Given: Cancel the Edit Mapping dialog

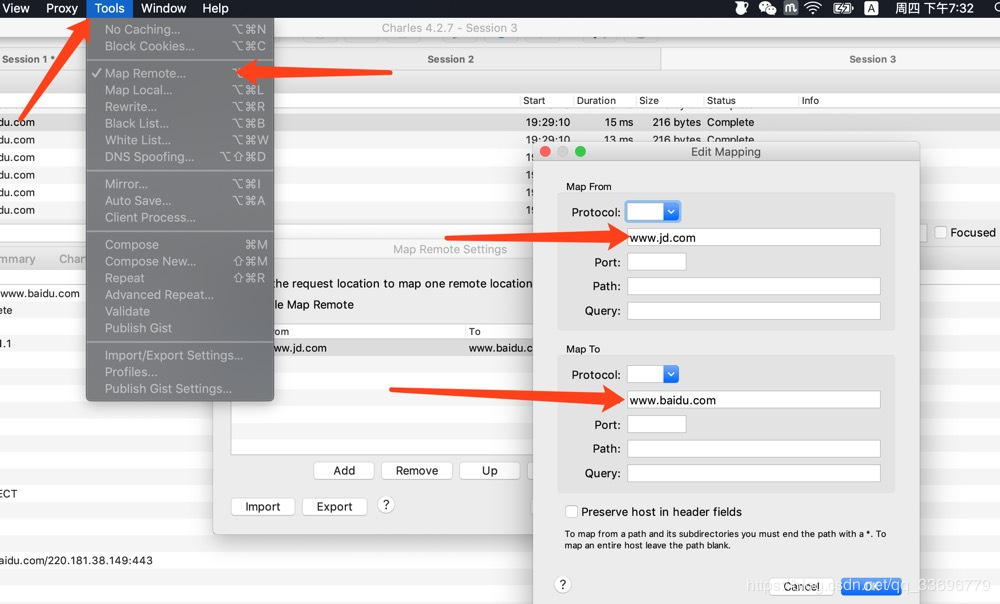Looking at the screenshot, I should coord(801,586).
